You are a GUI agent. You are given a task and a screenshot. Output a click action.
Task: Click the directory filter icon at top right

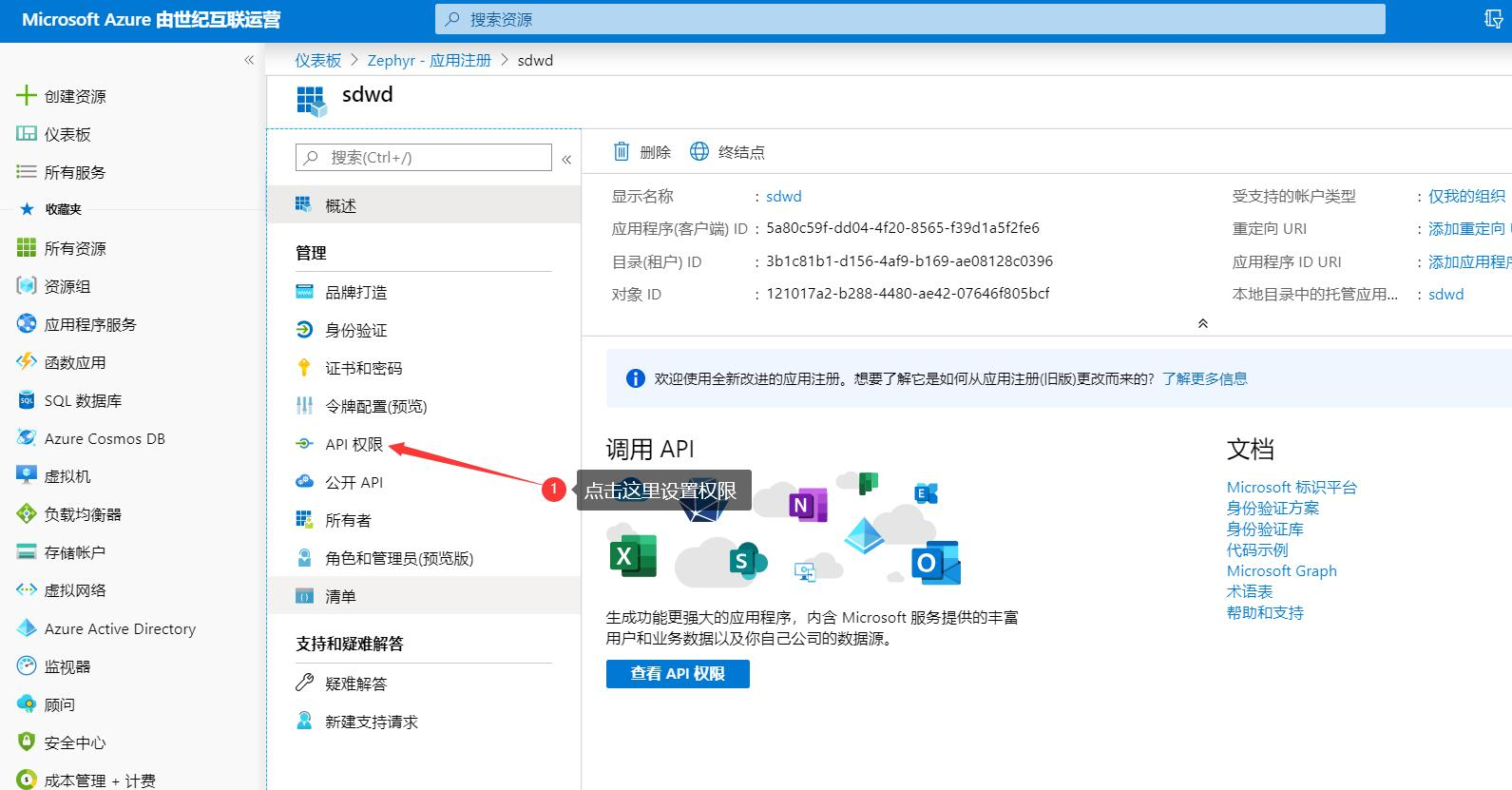click(x=1494, y=19)
